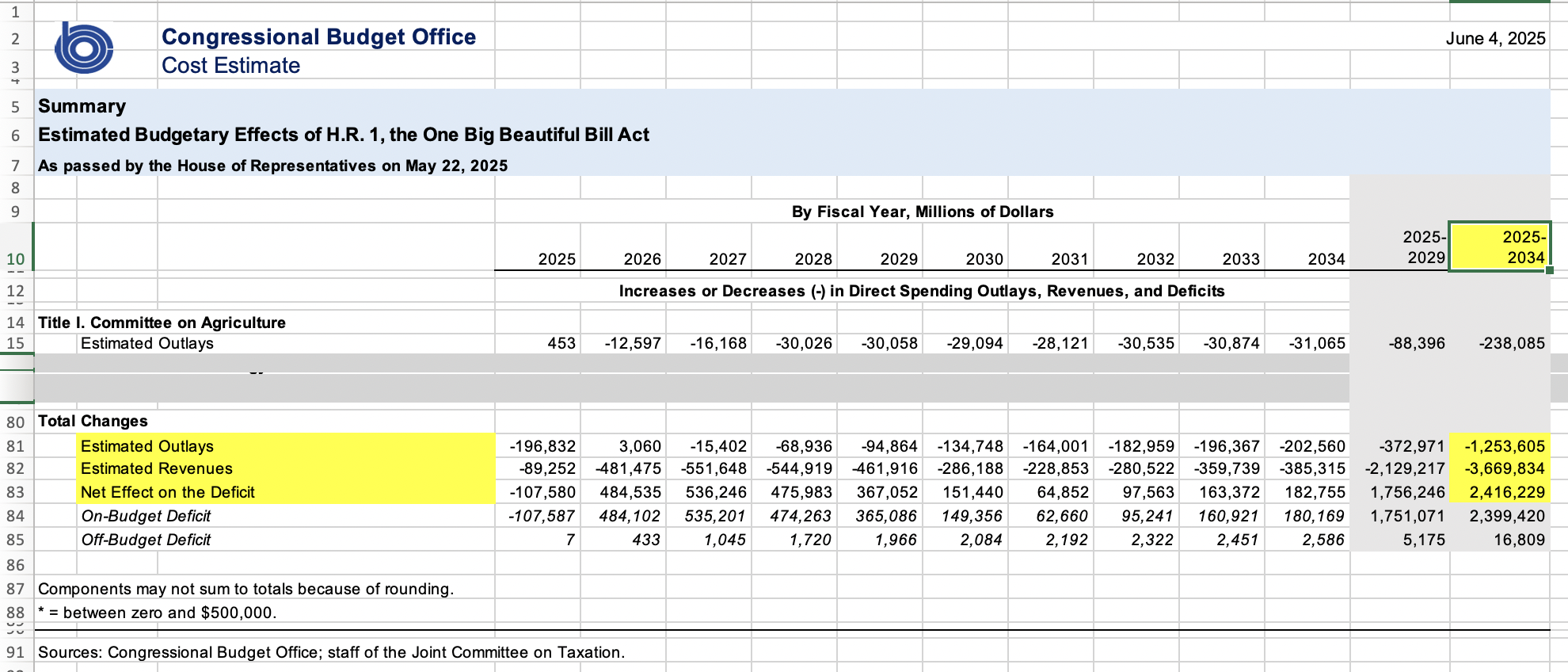The width and height of the screenshot is (1568, 672).
Task: Select the highlighted '2025-2034' header cell
Action: click(1499, 247)
